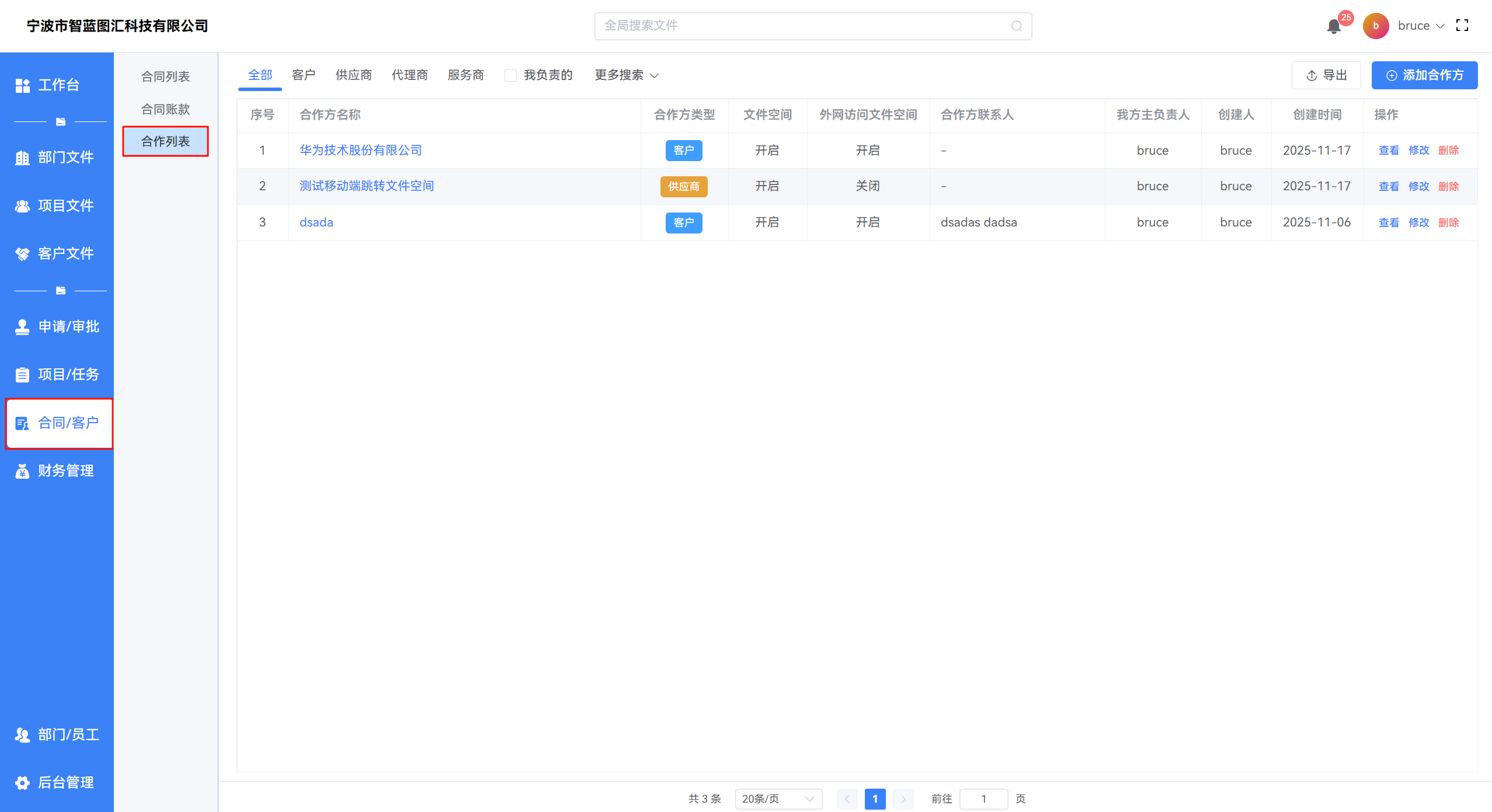1492x812 pixels.
Task: Click the 添加合作方 button
Action: [x=1424, y=75]
